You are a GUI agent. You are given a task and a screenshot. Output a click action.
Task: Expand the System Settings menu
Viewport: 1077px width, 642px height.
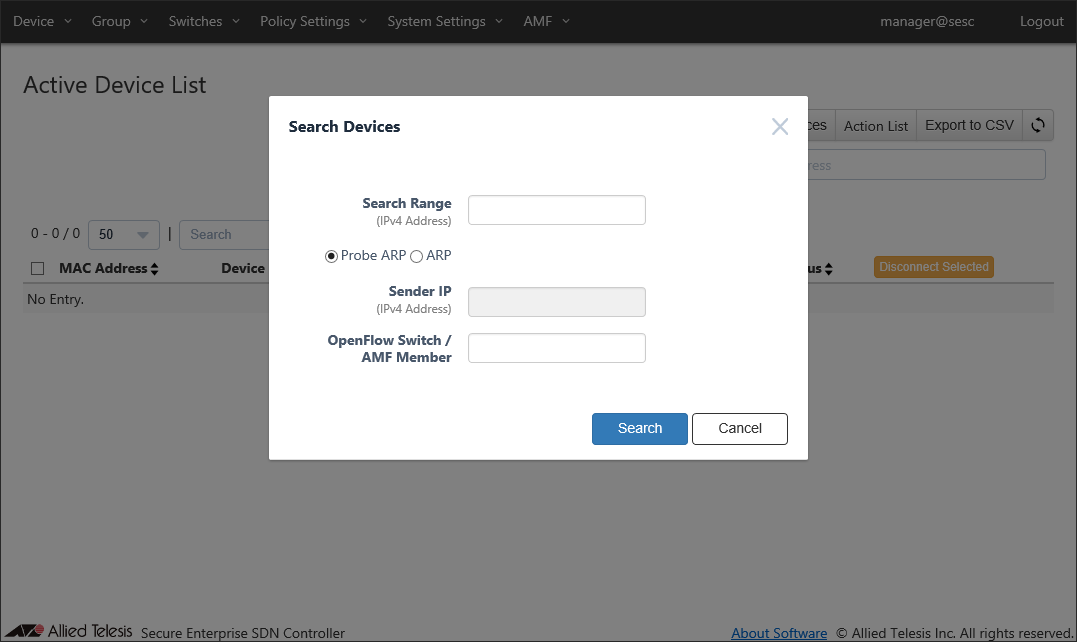[x=445, y=21]
